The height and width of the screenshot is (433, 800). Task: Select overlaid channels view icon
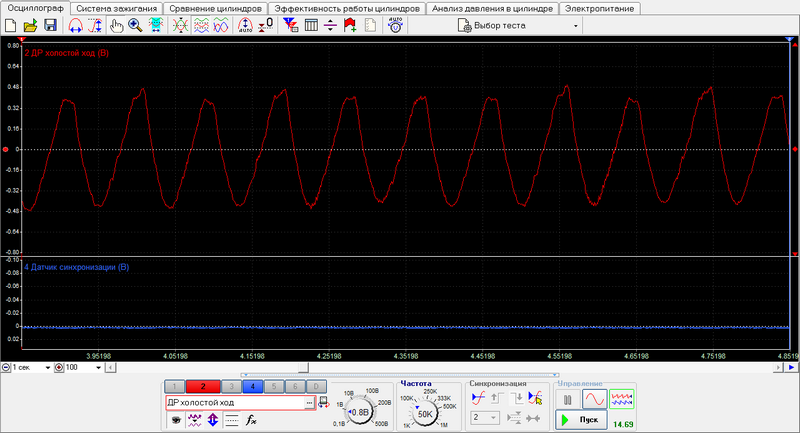220,25
